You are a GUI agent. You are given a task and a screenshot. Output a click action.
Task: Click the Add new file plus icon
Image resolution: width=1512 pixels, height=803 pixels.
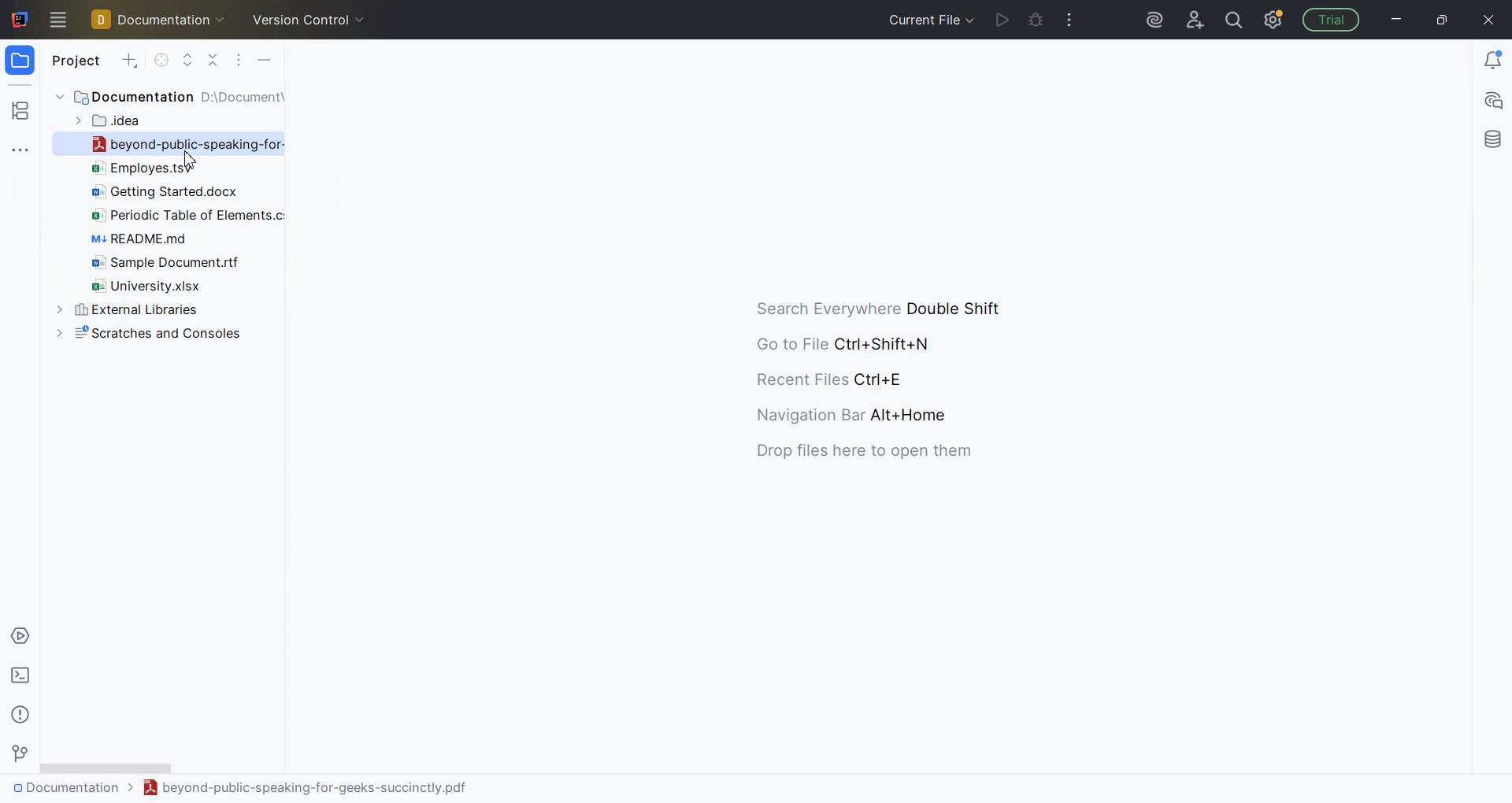130,61
